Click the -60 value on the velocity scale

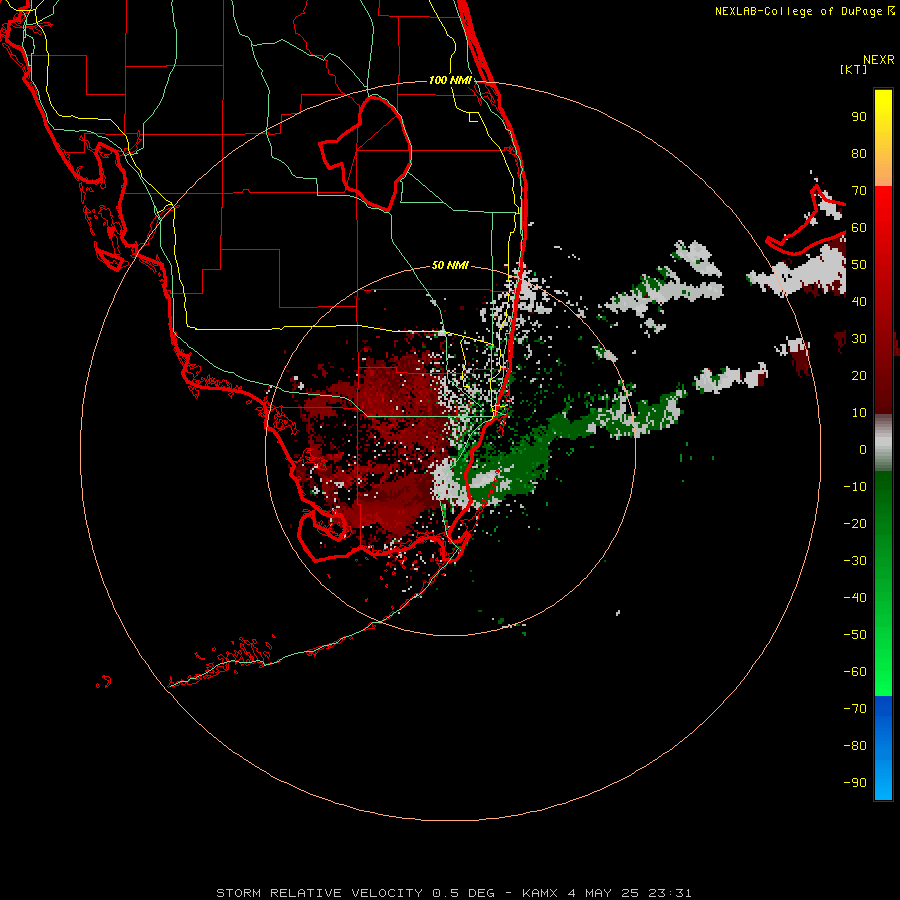click(x=855, y=672)
